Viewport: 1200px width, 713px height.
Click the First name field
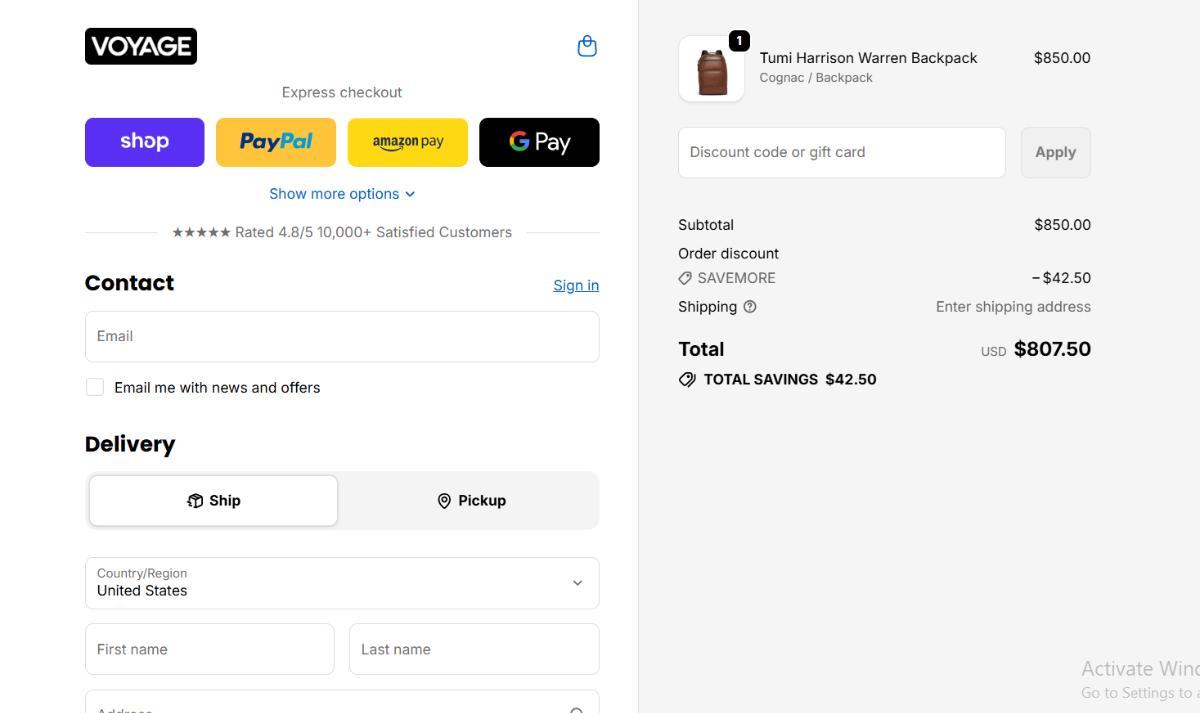click(210, 649)
